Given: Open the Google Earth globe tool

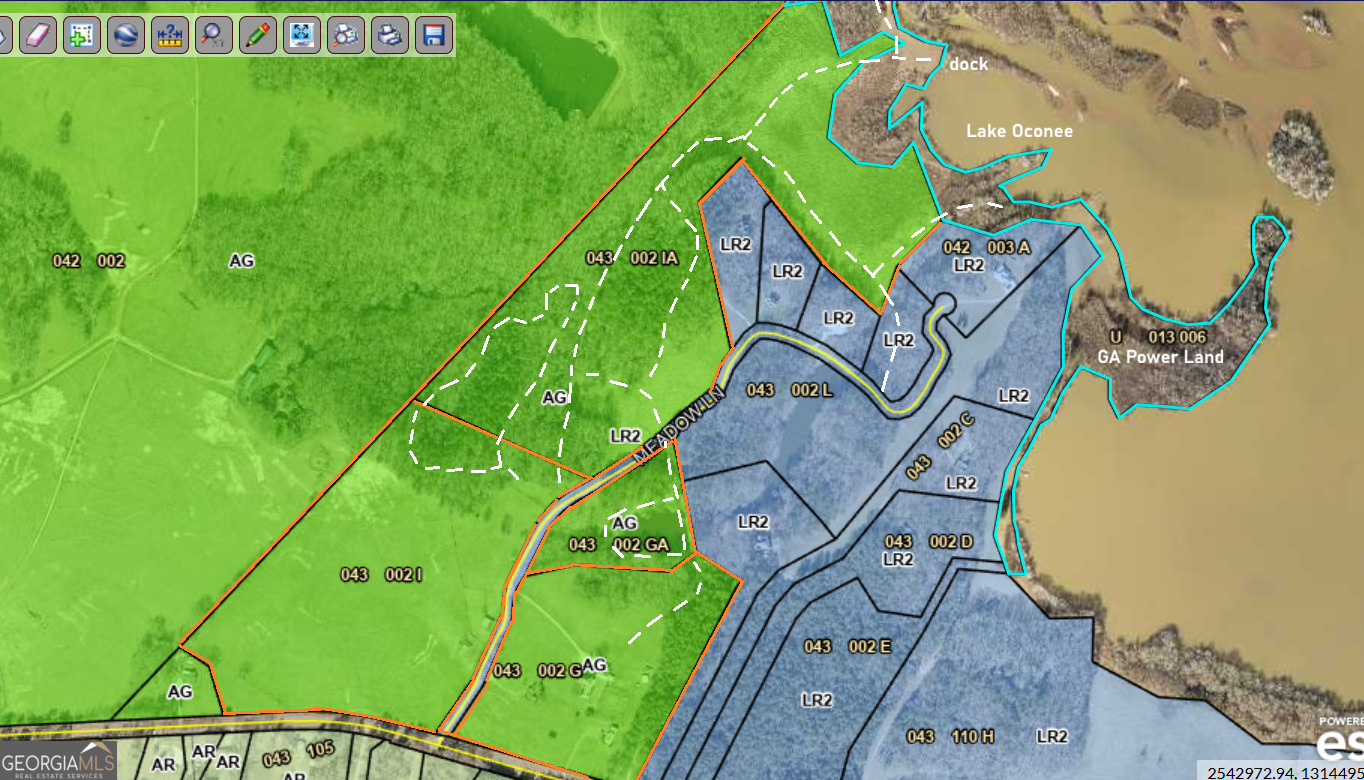Looking at the screenshot, I should 126,35.
